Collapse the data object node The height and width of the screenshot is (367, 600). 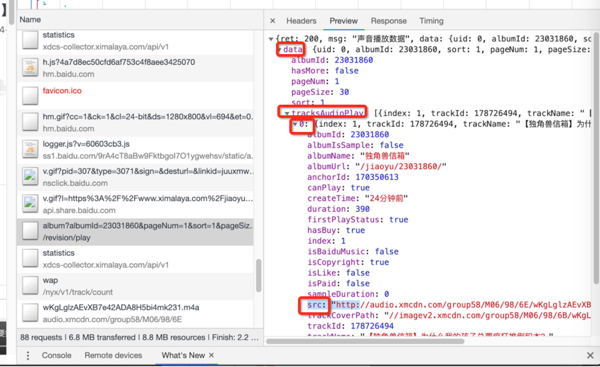tap(280, 50)
